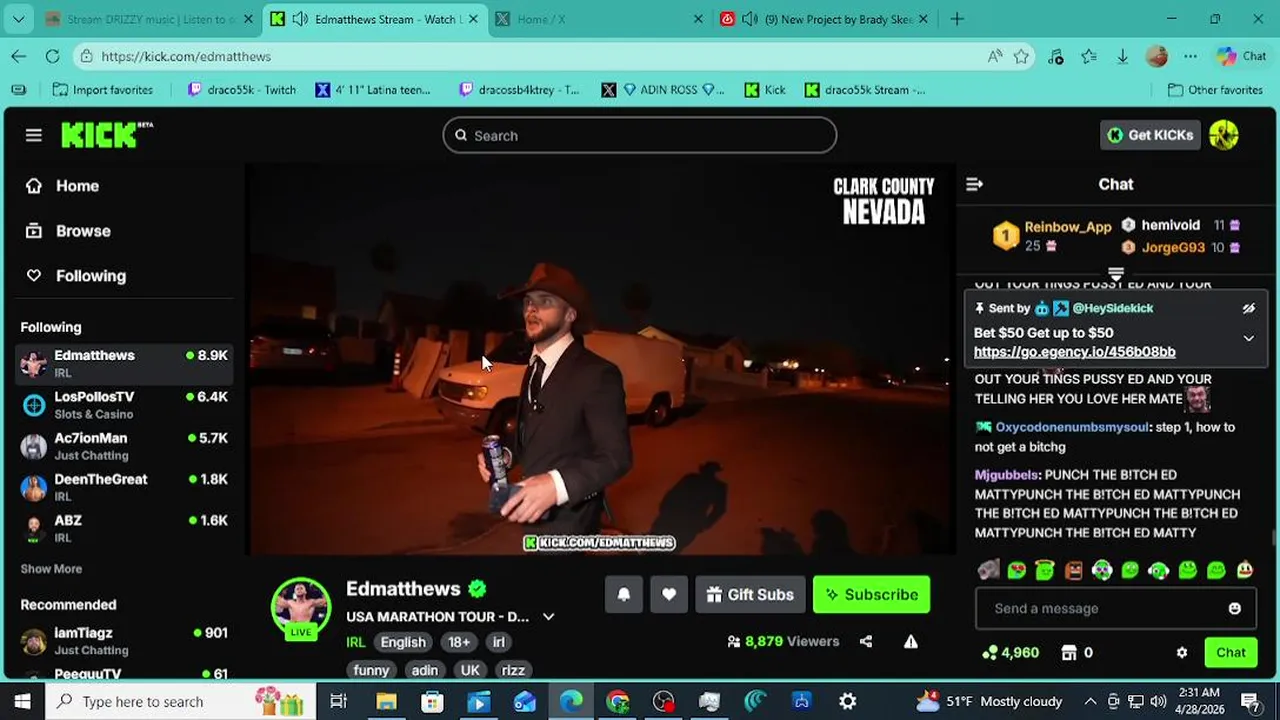Screen dimensions: 1280x720
Task: Open iamTiagz recommended channel
Action: point(124,641)
